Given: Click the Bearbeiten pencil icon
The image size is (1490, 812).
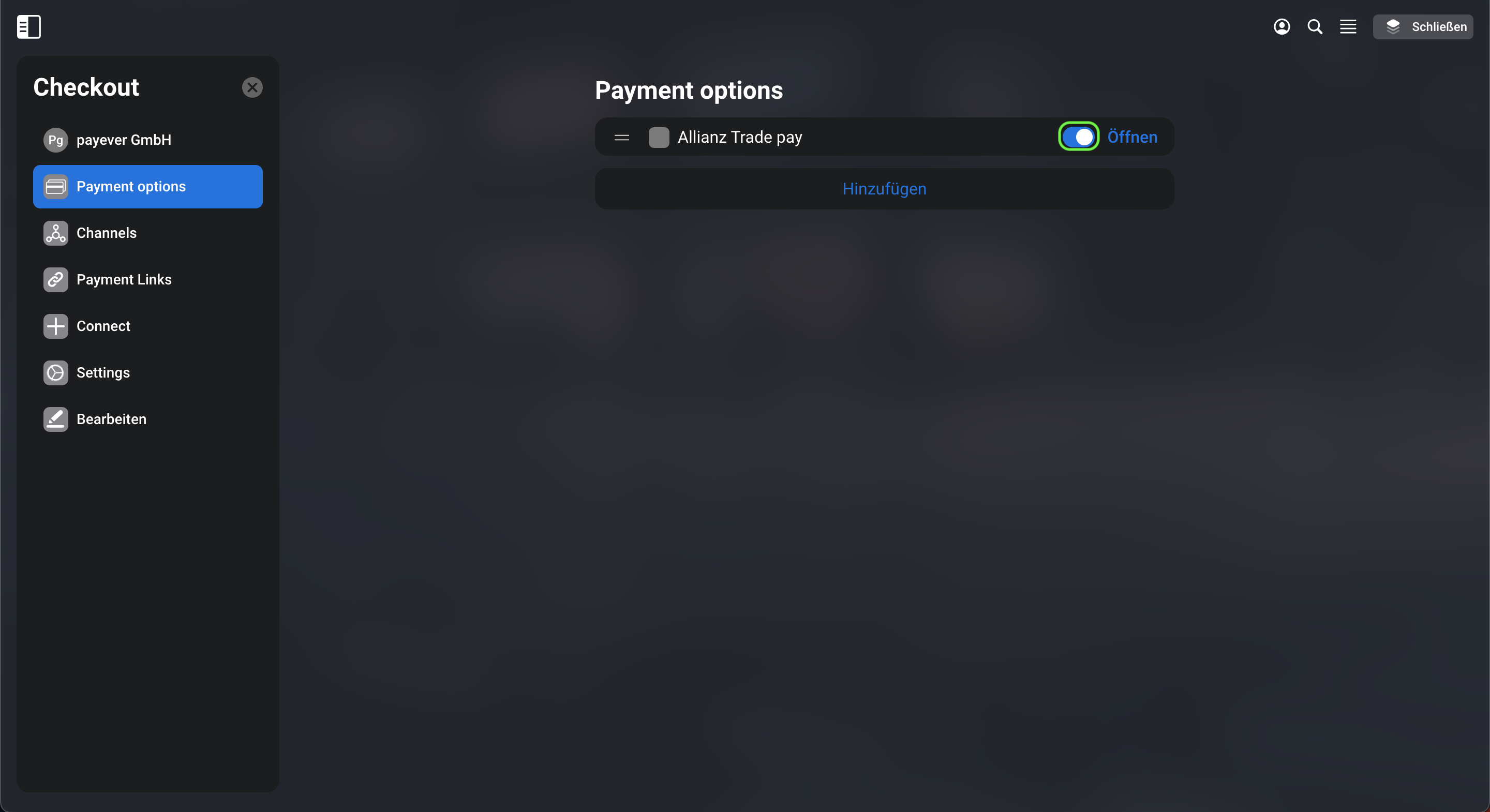Looking at the screenshot, I should tap(55, 419).
